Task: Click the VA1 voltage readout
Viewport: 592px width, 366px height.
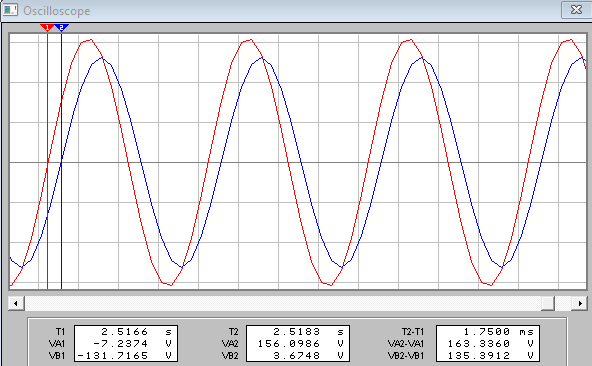Action: tap(126, 344)
